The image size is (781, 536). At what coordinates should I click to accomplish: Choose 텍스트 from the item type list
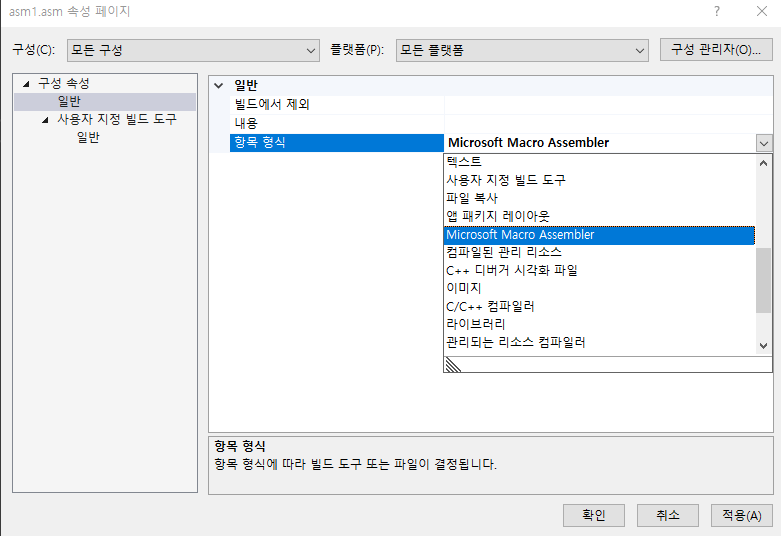tap(599, 162)
